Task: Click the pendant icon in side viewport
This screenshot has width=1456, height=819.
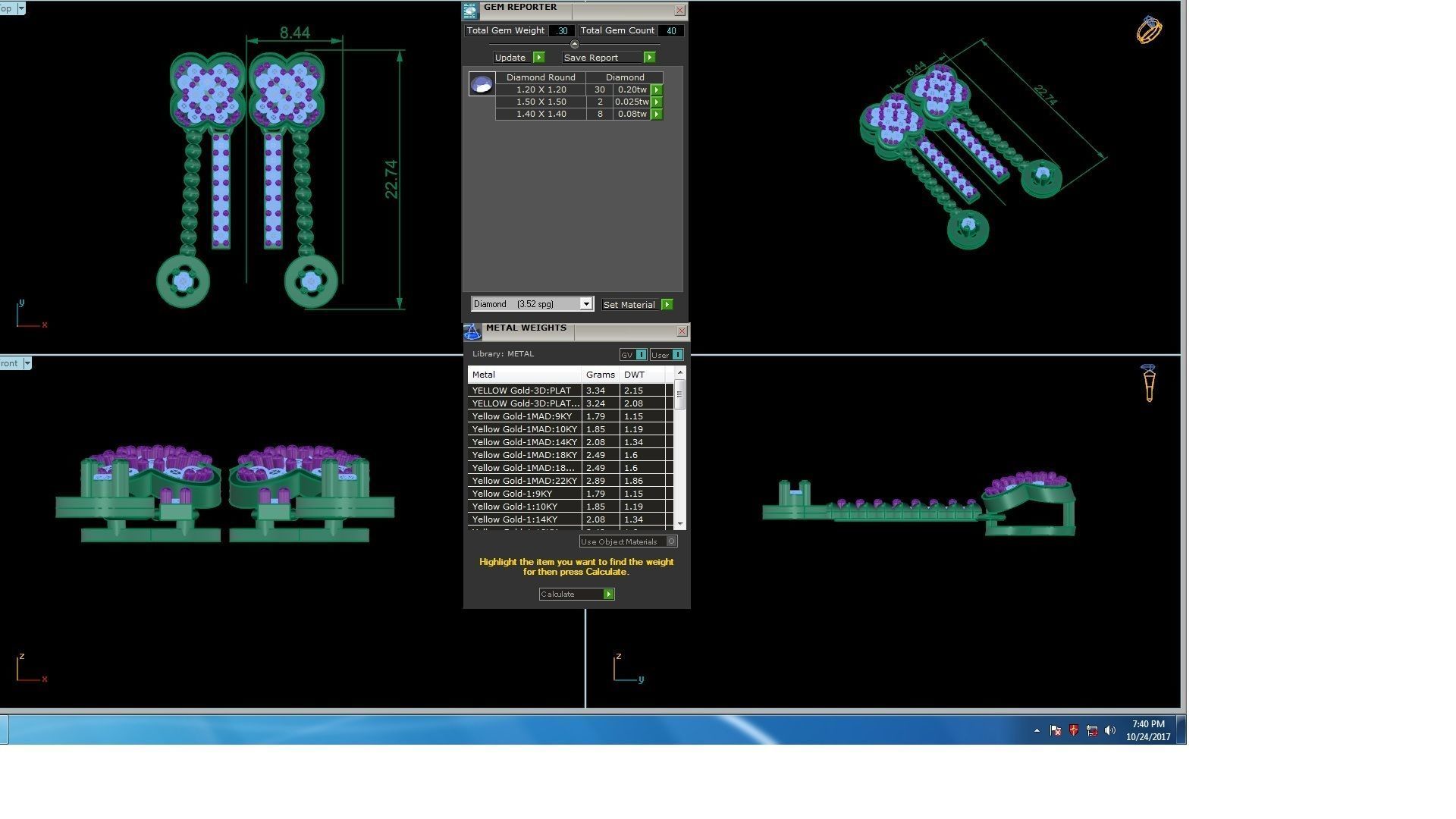Action: click(x=1148, y=383)
